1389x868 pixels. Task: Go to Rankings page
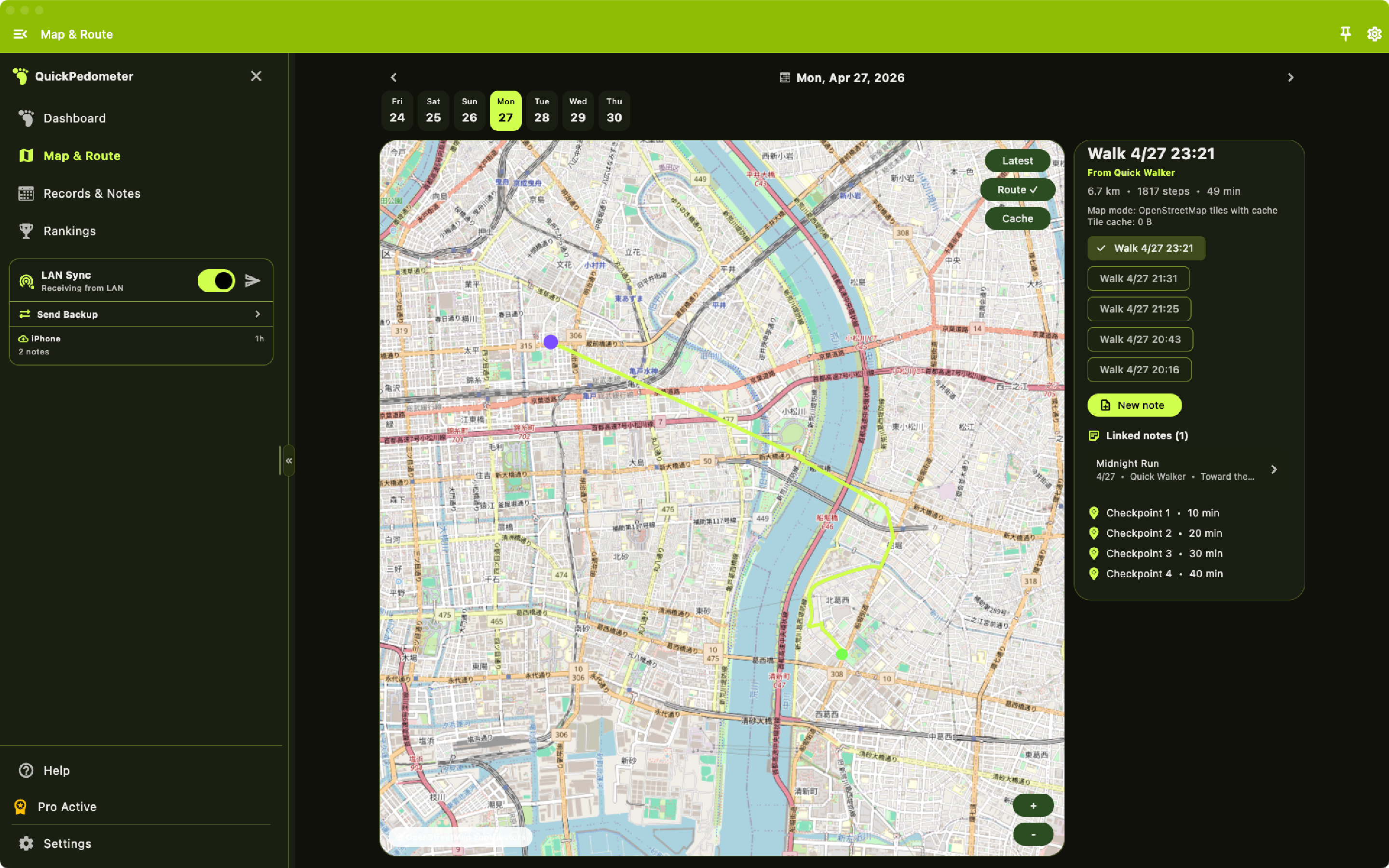[x=141, y=231]
